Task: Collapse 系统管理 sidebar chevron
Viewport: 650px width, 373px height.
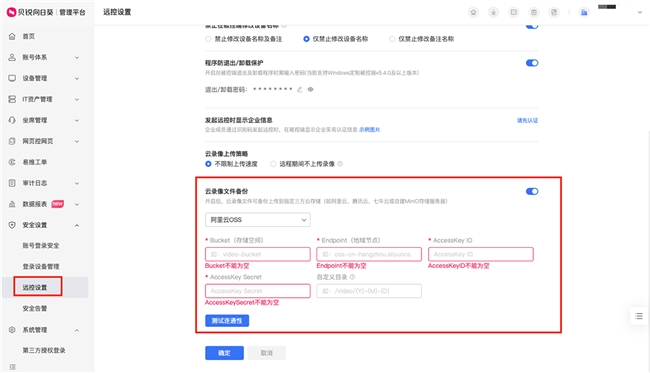Action: click(x=77, y=330)
